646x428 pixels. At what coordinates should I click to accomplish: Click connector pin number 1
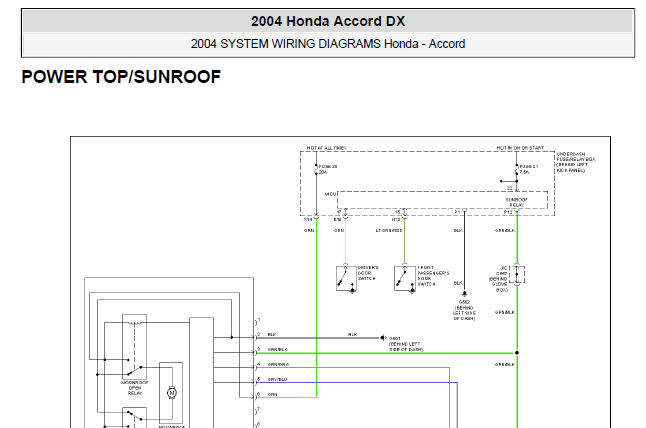point(259,320)
